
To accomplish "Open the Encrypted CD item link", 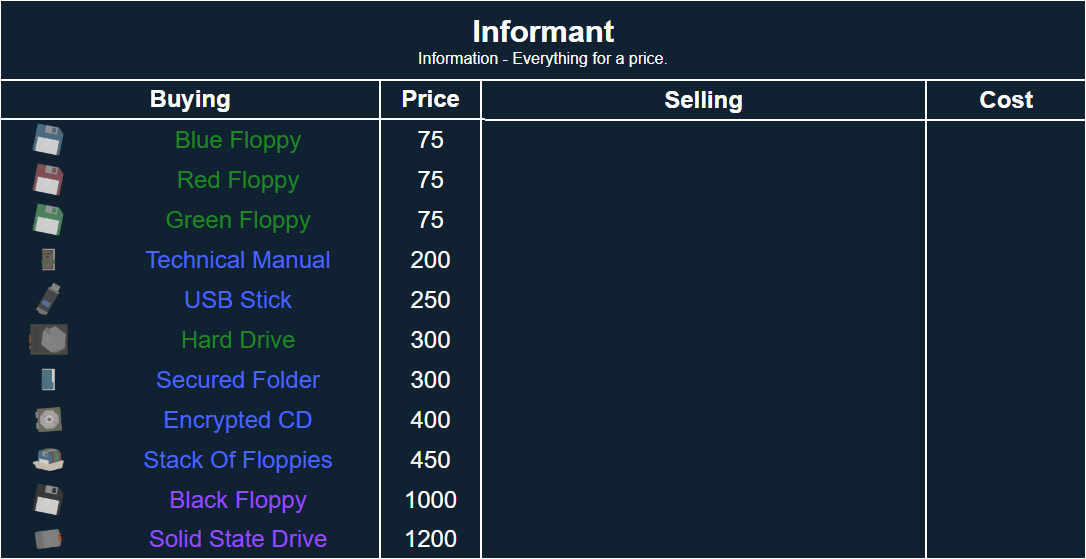I will coord(238,420).
